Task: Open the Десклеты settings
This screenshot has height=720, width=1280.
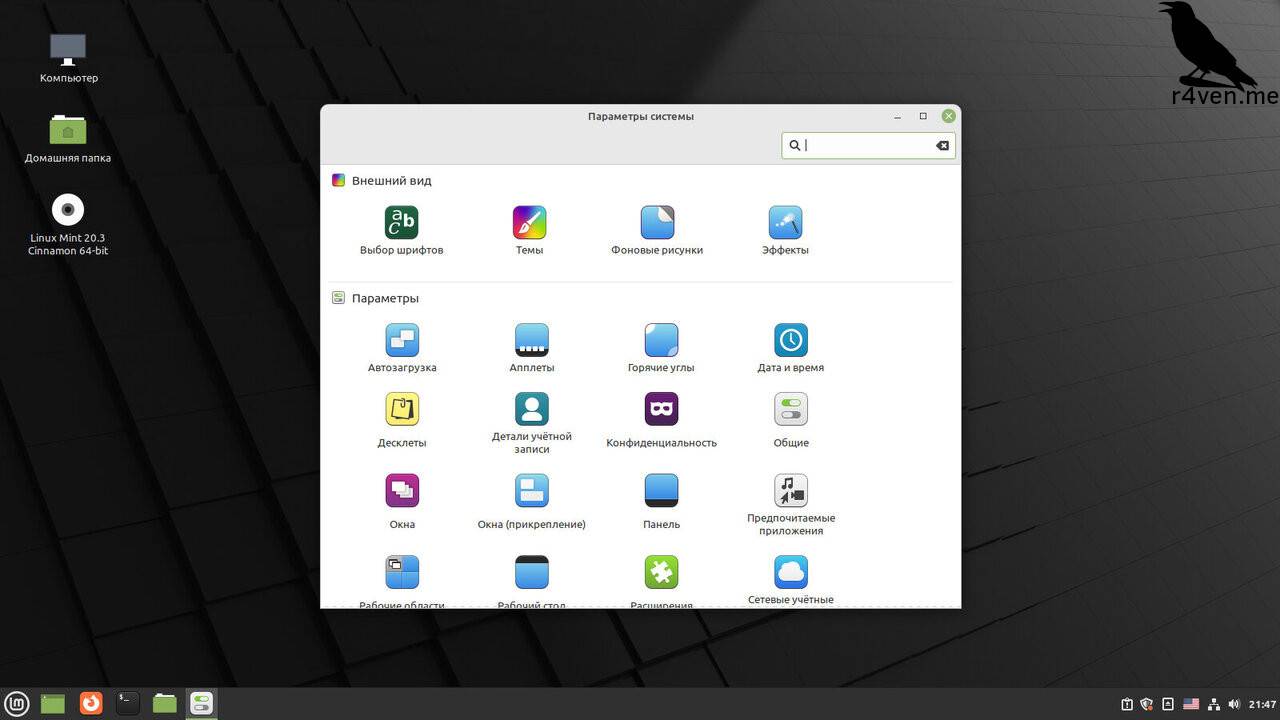Action: [x=402, y=410]
